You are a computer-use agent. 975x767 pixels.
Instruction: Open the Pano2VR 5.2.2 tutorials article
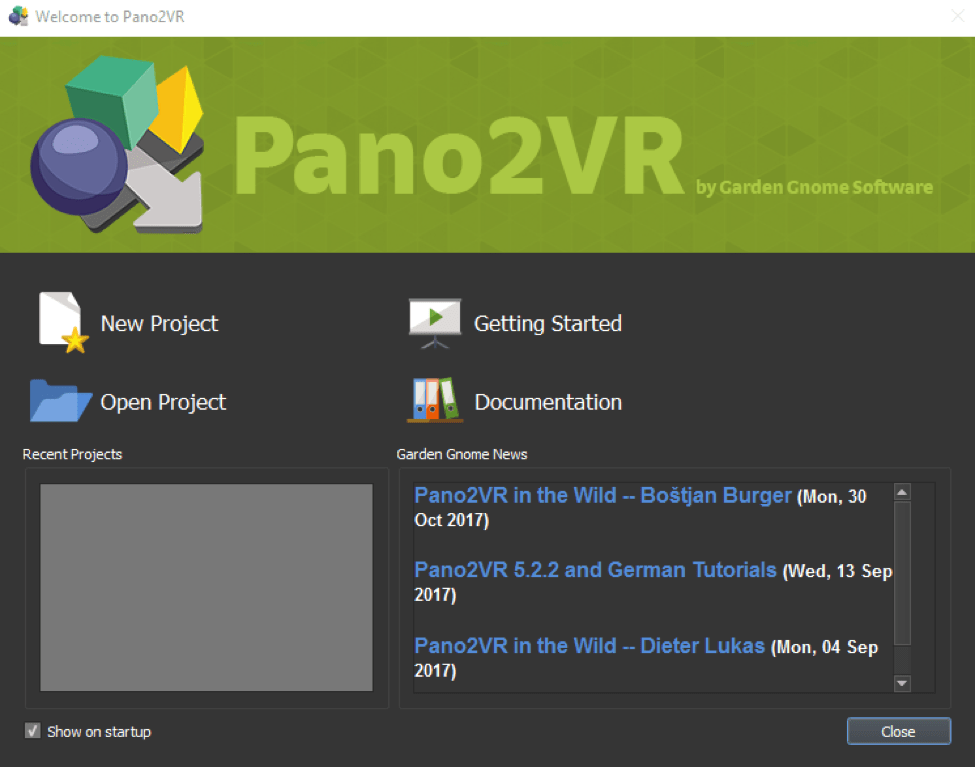pos(595,570)
